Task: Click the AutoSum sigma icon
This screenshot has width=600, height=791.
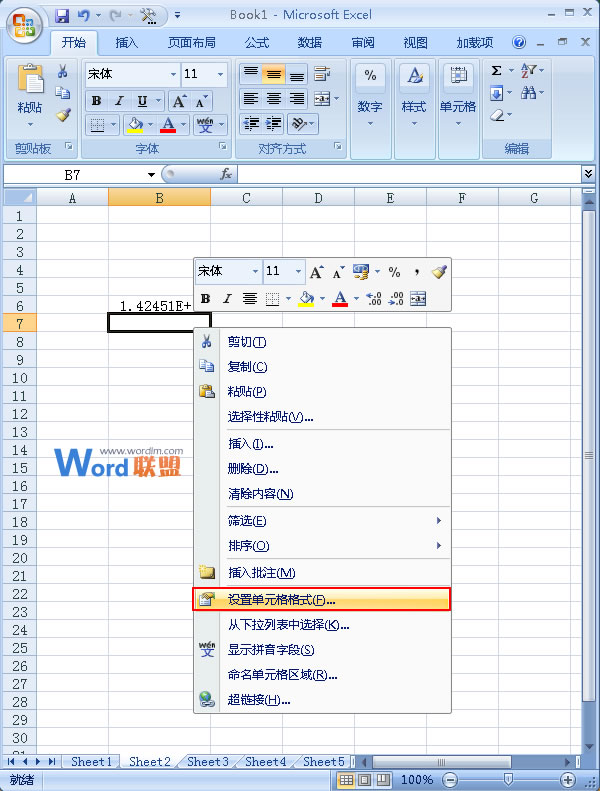Action: [x=496, y=71]
